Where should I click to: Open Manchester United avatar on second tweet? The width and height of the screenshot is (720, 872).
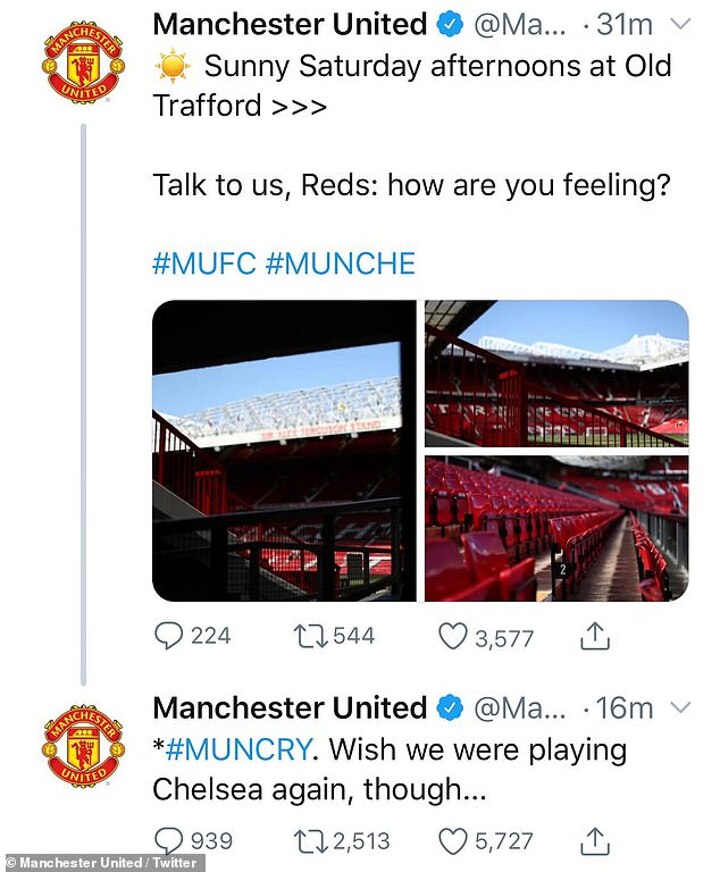click(x=82, y=749)
